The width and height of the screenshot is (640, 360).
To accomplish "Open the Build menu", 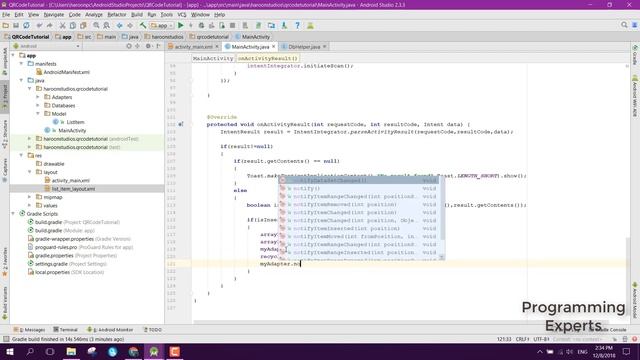I will tap(137, 15).
